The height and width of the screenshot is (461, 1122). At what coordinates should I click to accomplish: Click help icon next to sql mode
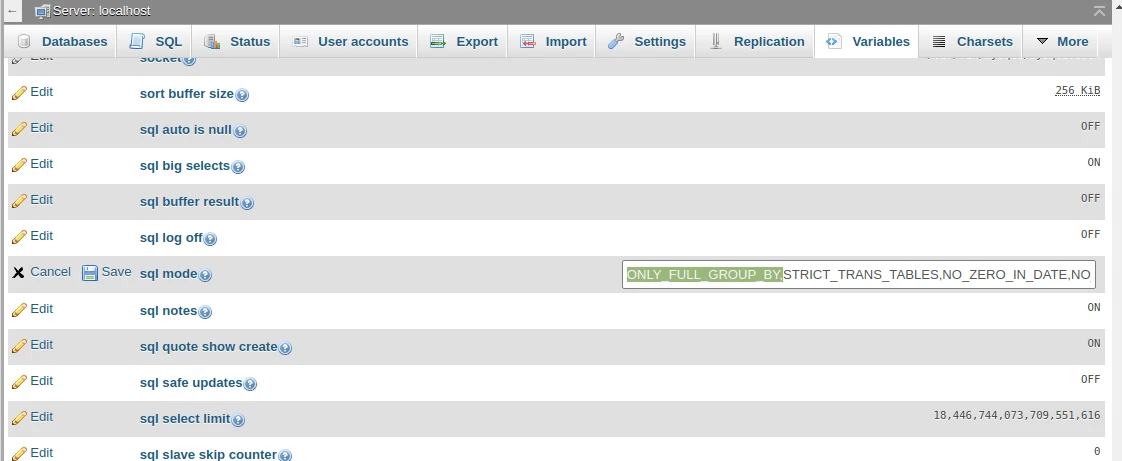pos(206,275)
